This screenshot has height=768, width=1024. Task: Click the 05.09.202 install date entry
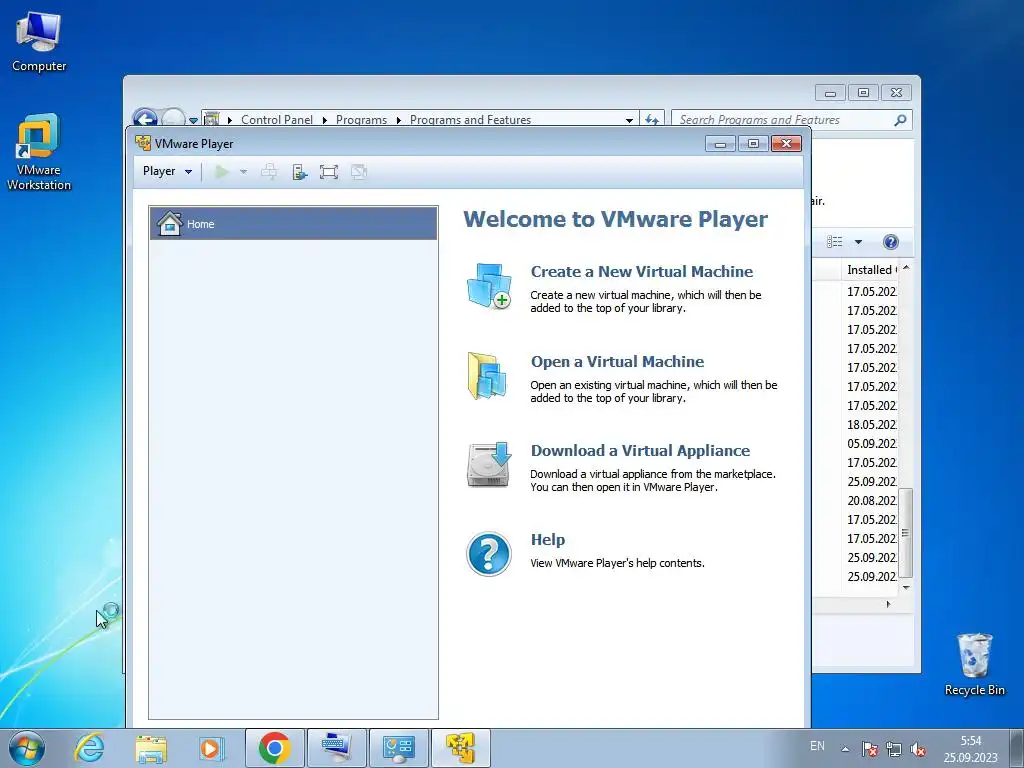[x=871, y=443]
